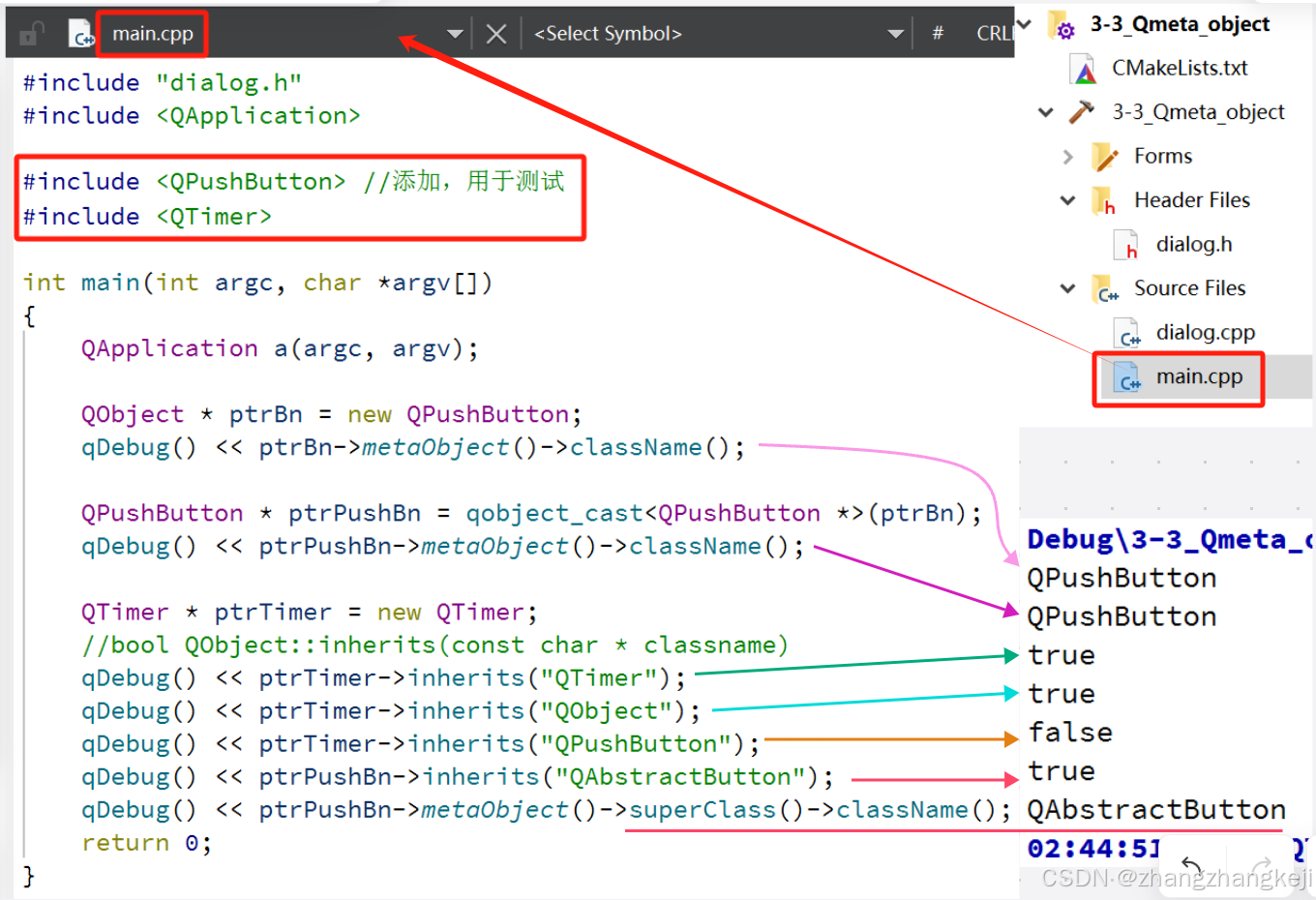Click the main.cpp name in editor toolbar
Image resolution: width=1316 pixels, height=900 pixels.
click(x=153, y=34)
